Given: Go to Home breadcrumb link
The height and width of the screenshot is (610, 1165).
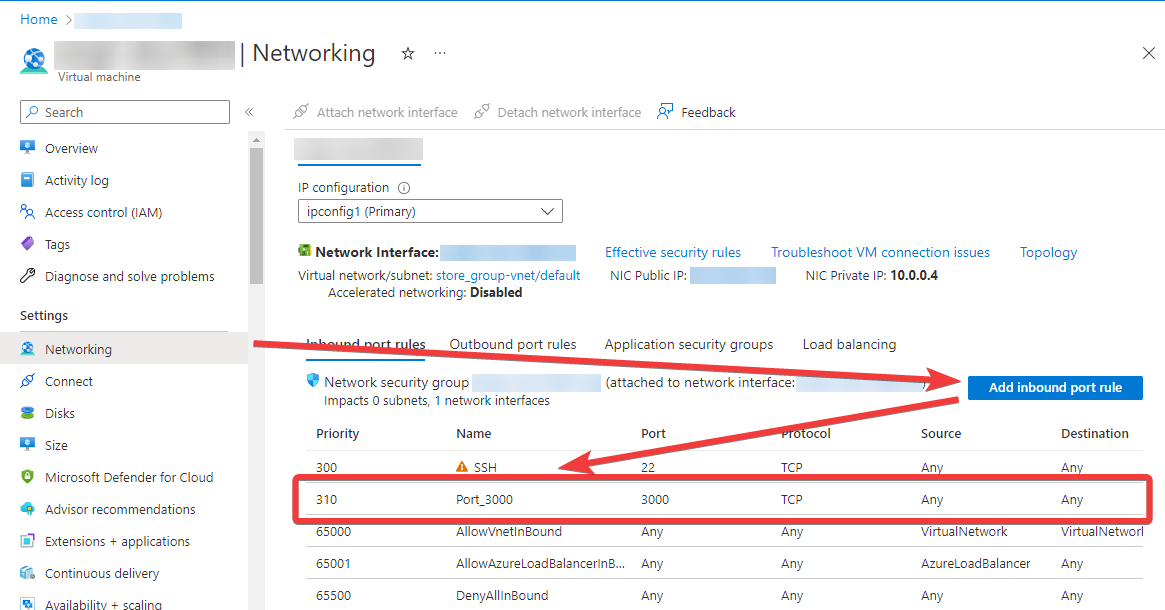Looking at the screenshot, I should click(x=39, y=19).
